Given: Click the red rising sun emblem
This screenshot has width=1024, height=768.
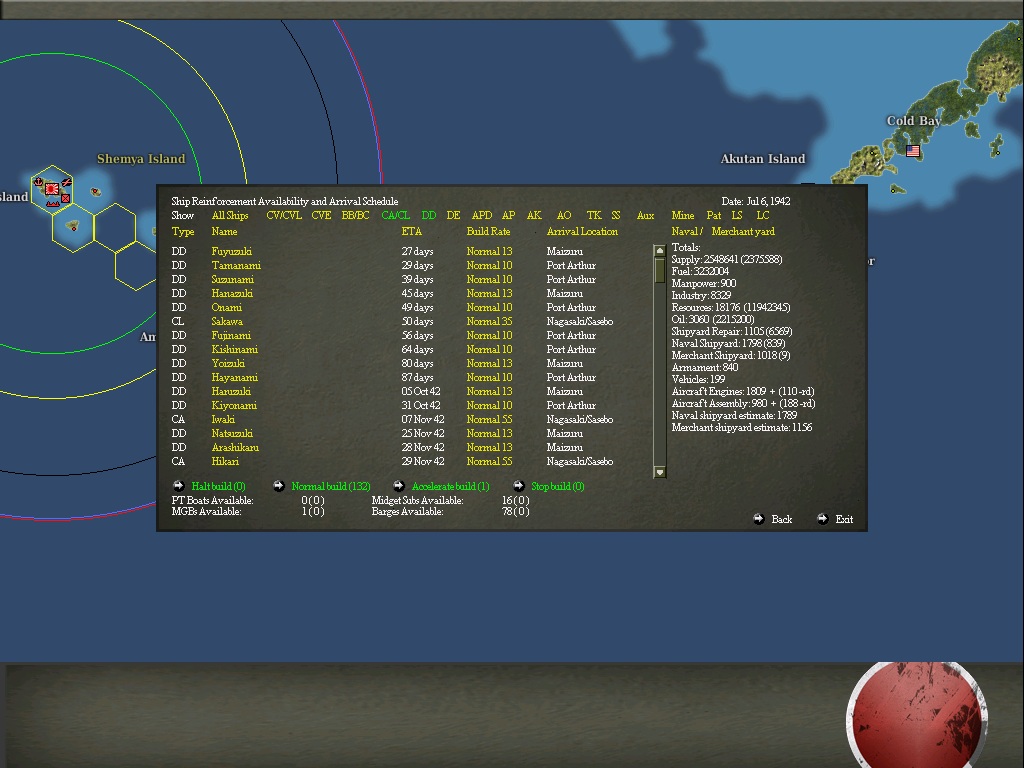Looking at the screenshot, I should 917,715.
